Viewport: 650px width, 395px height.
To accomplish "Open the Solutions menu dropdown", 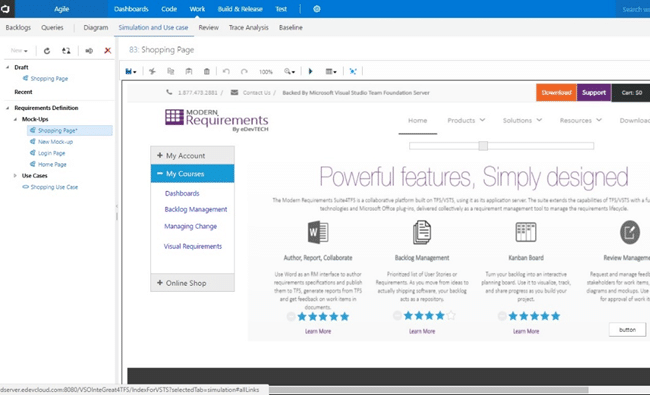I will (522, 120).
